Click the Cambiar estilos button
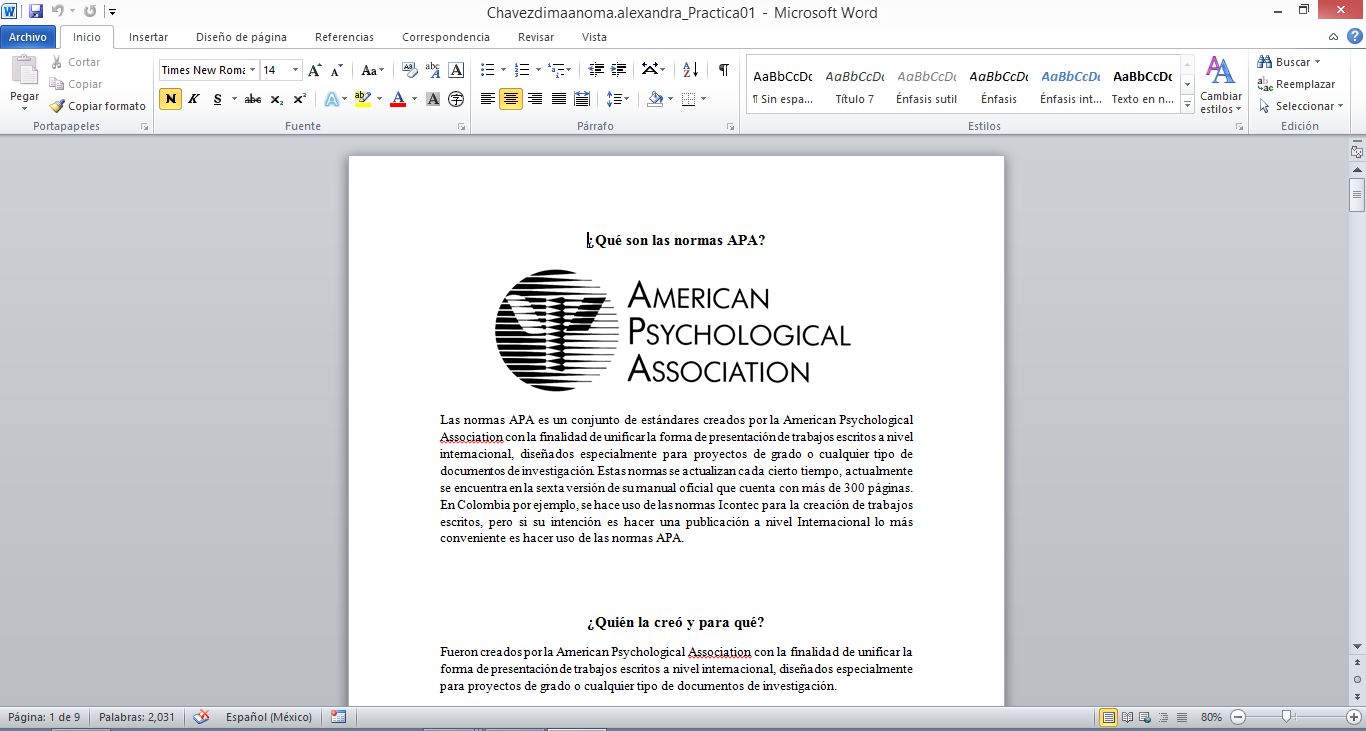Screen dimensions: 1366x731 point(1220,85)
